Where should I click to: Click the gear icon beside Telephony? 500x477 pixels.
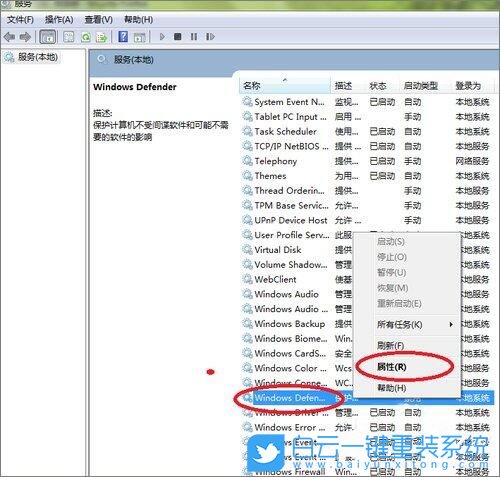(x=247, y=161)
